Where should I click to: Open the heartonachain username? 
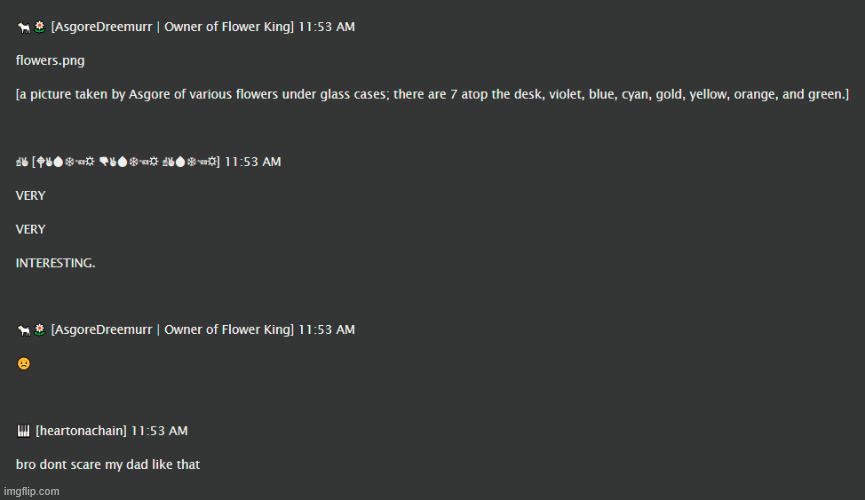coord(81,431)
